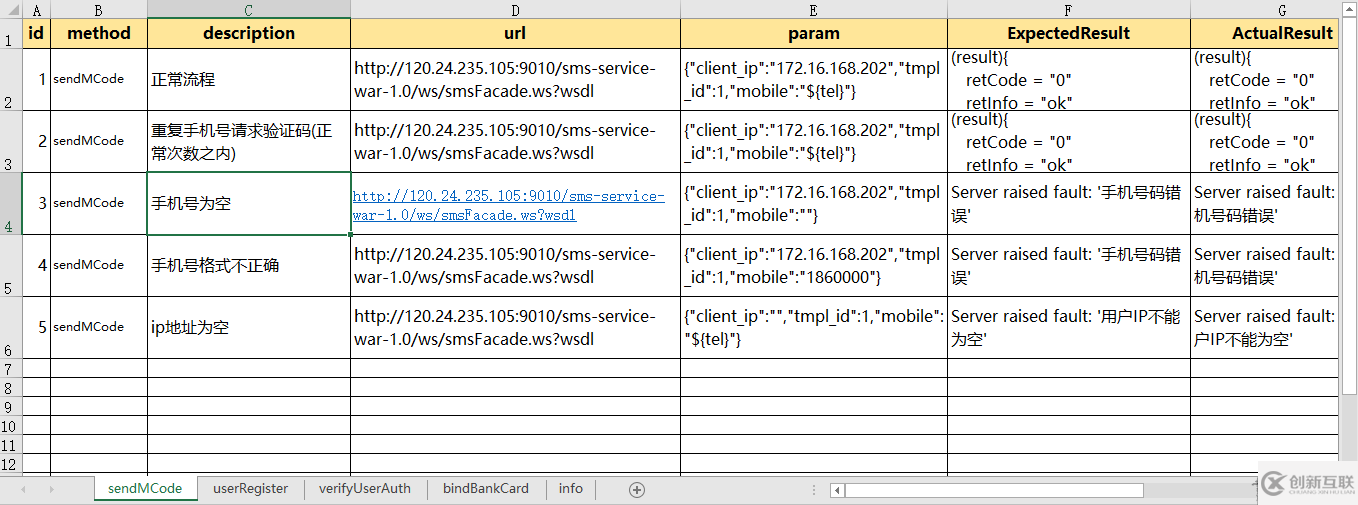The width and height of the screenshot is (1358, 505).
Task: Select the url cell for id 1
Action: click(515, 80)
